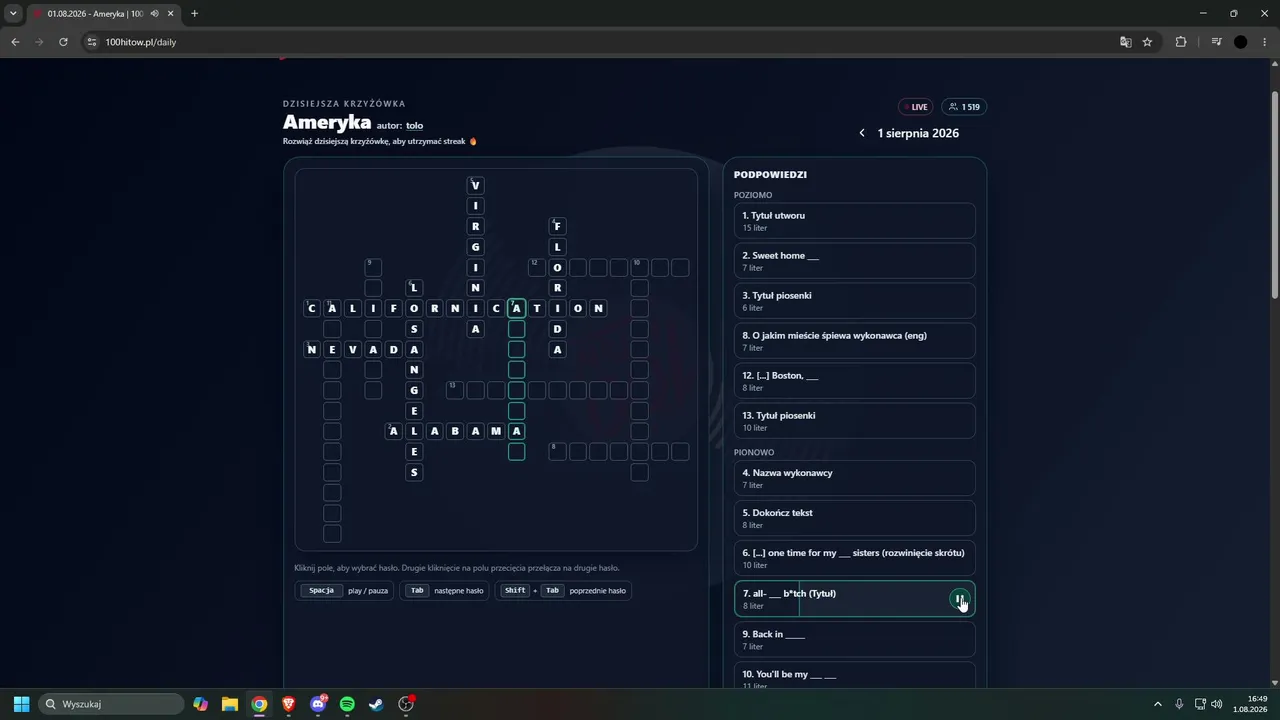Open the Chrome three-dot menu
The image size is (1280, 720).
pos(1264,42)
